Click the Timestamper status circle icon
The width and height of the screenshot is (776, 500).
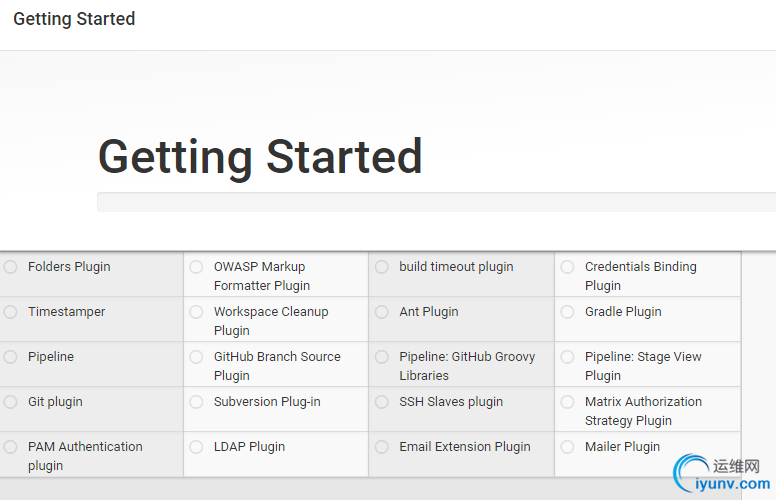click(x=10, y=312)
